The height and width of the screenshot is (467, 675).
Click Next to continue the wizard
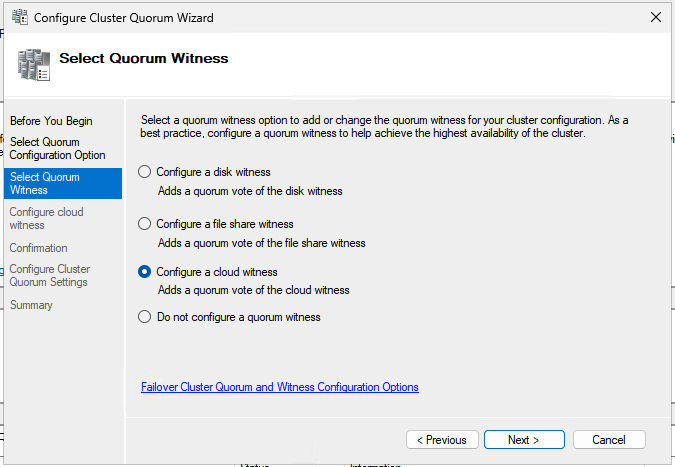(524, 440)
